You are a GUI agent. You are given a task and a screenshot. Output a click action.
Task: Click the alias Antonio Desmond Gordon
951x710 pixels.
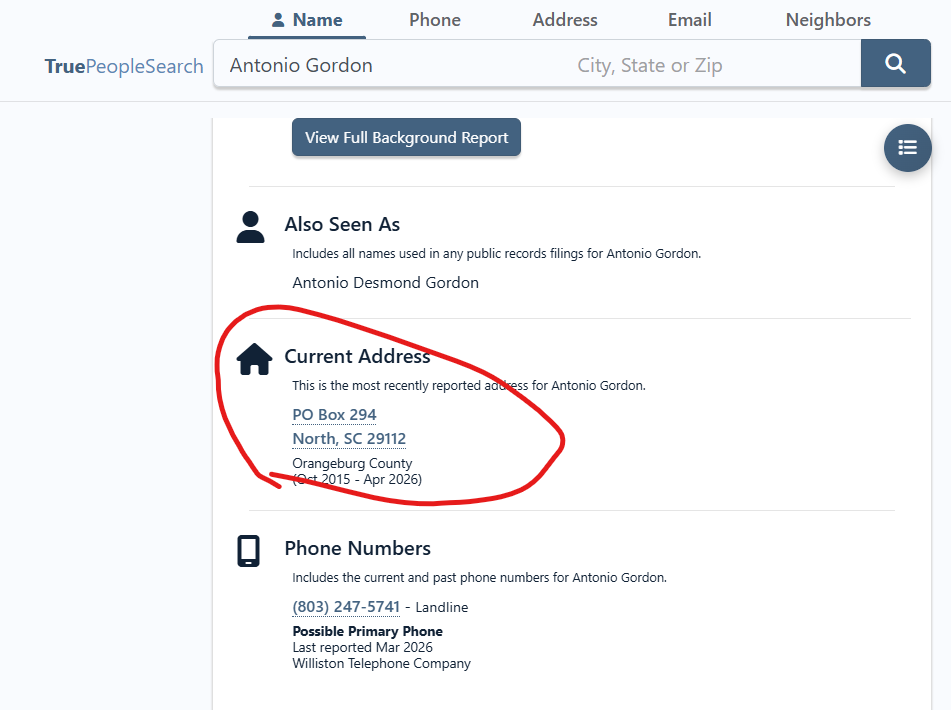point(385,283)
